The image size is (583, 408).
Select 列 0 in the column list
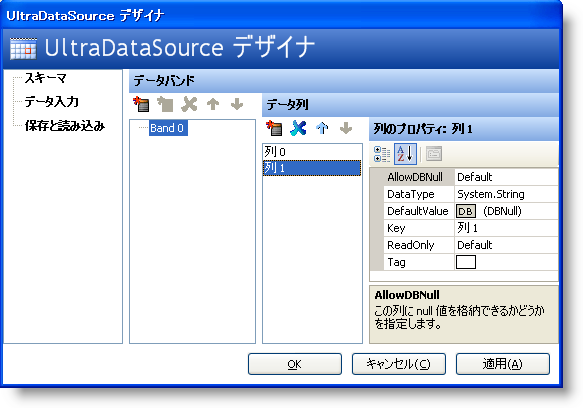pyautogui.click(x=312, y=151)
